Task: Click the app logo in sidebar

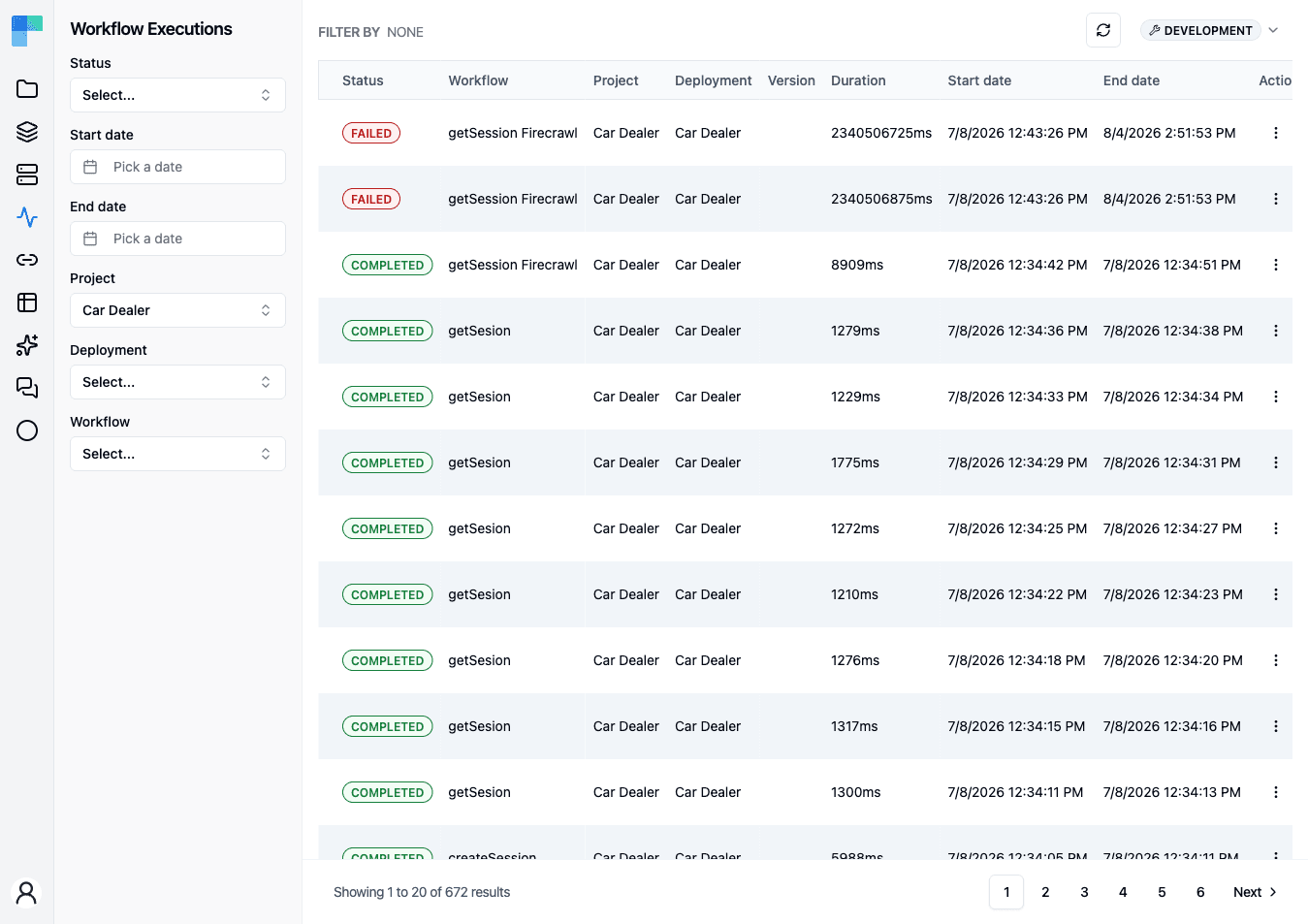Action: (27, 30)
